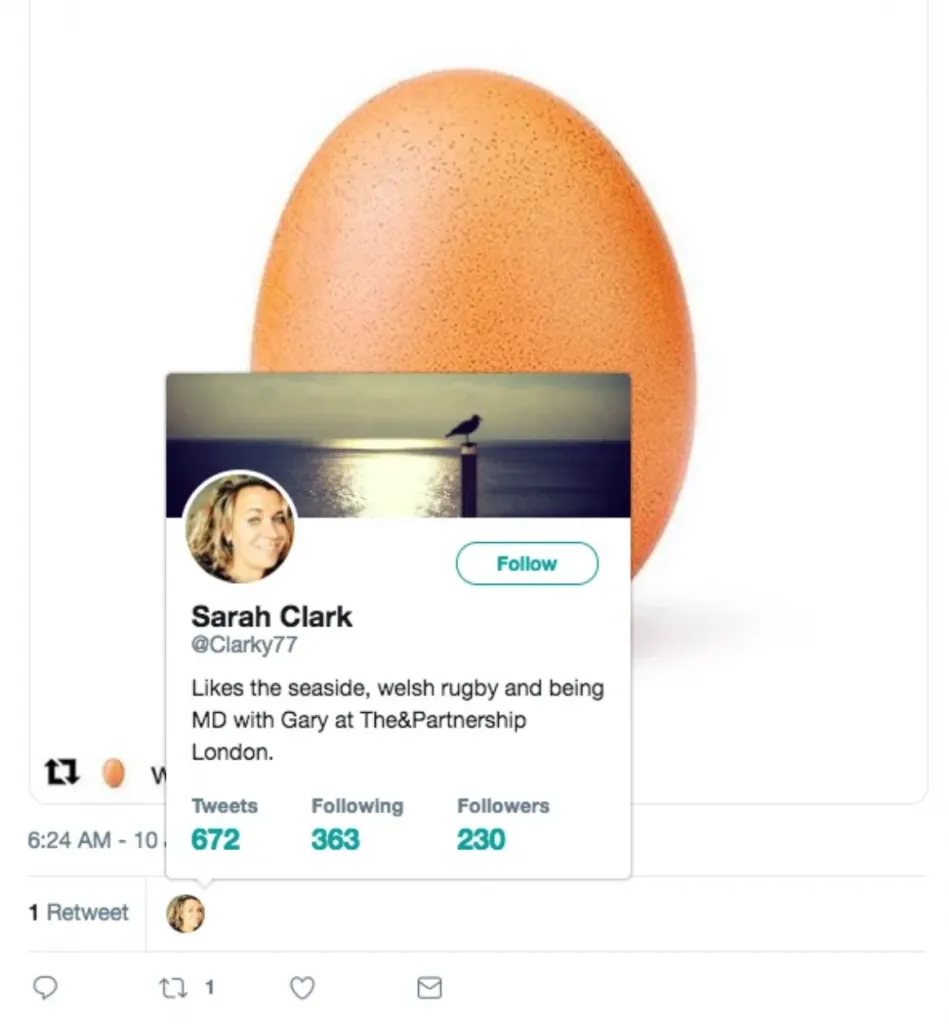Open the retweeter's small avatar below the card
This screenshot has width=949, height=1024.
185,913
